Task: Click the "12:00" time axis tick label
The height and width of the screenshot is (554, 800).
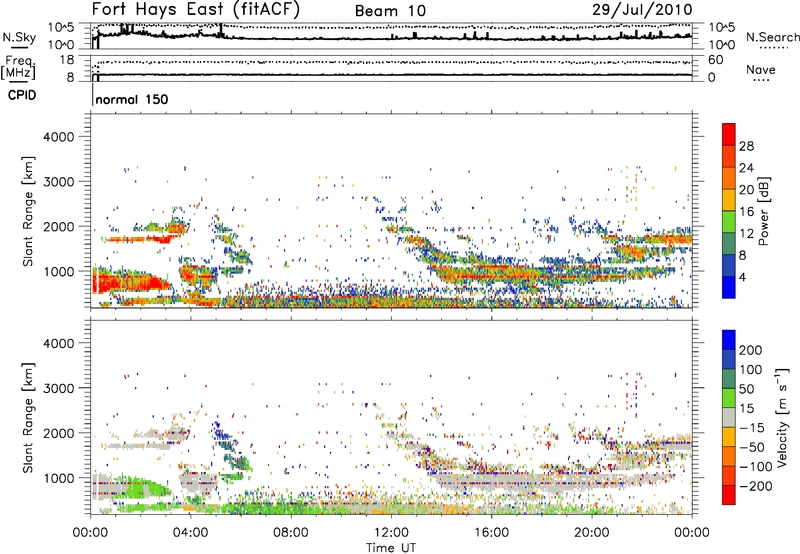Action: (391, 533)
